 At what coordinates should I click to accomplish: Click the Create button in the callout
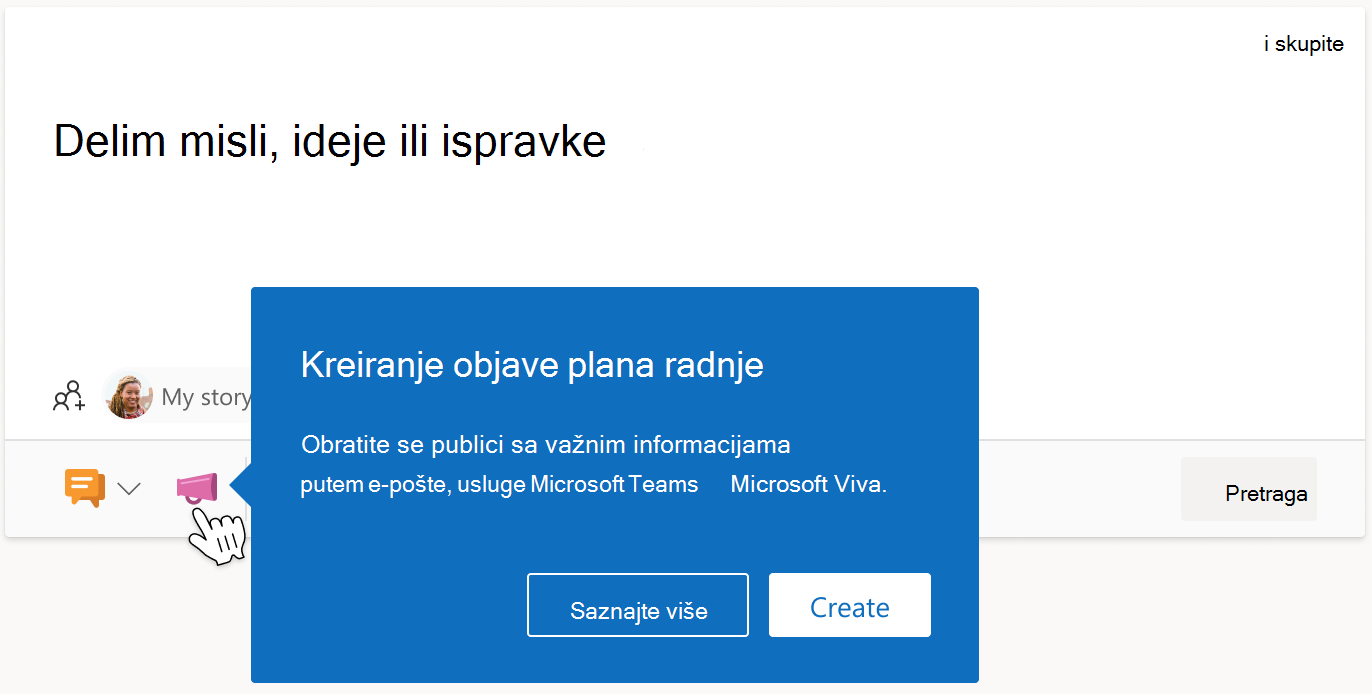(850, 605)
